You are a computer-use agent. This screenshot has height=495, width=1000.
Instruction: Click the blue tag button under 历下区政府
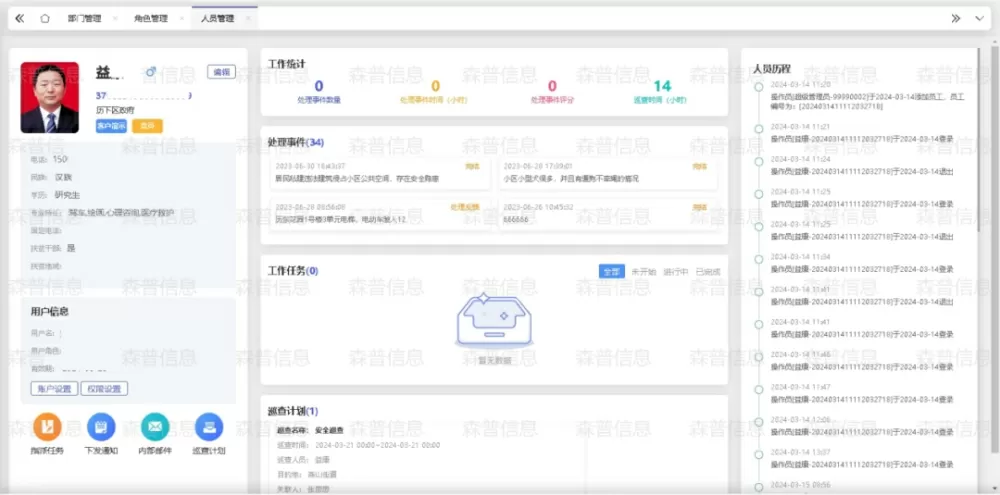pos(112,126)
